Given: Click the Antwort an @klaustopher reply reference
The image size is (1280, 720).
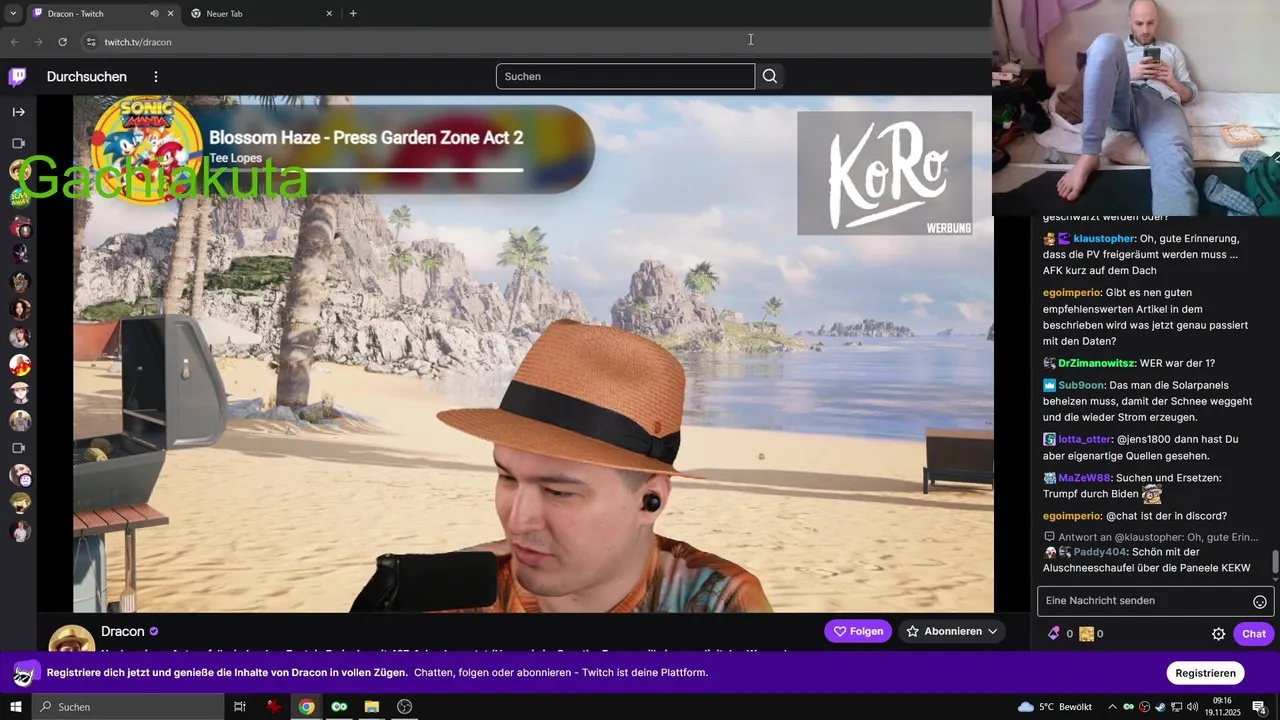Looking at the screenshot, I should pyautogui.click(x=1150, y=538).
